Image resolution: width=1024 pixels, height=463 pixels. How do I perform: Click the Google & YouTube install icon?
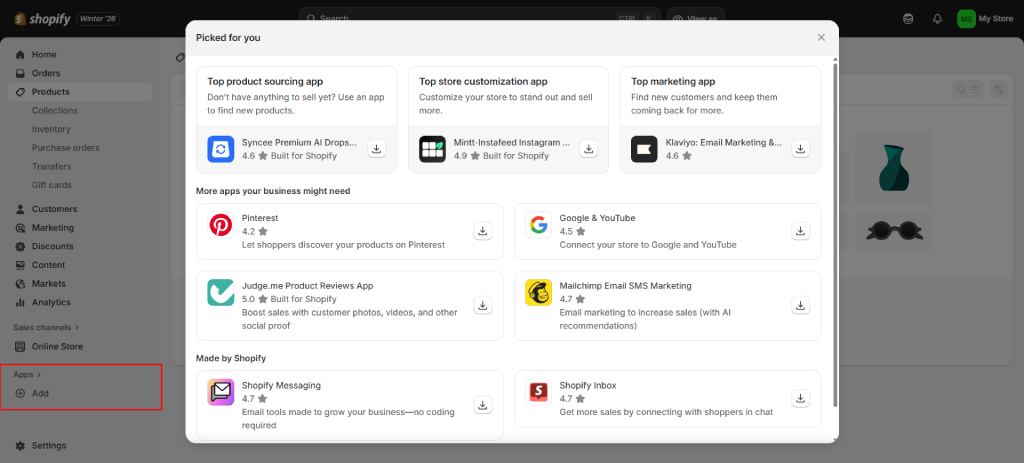click(x=801, y=231)
